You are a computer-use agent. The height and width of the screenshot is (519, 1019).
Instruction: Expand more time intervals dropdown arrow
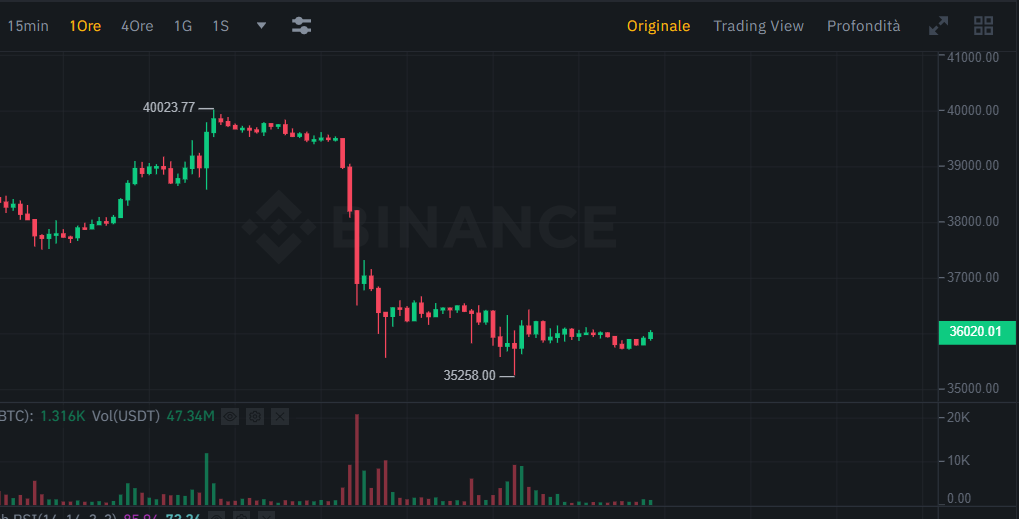pos(261,26)
